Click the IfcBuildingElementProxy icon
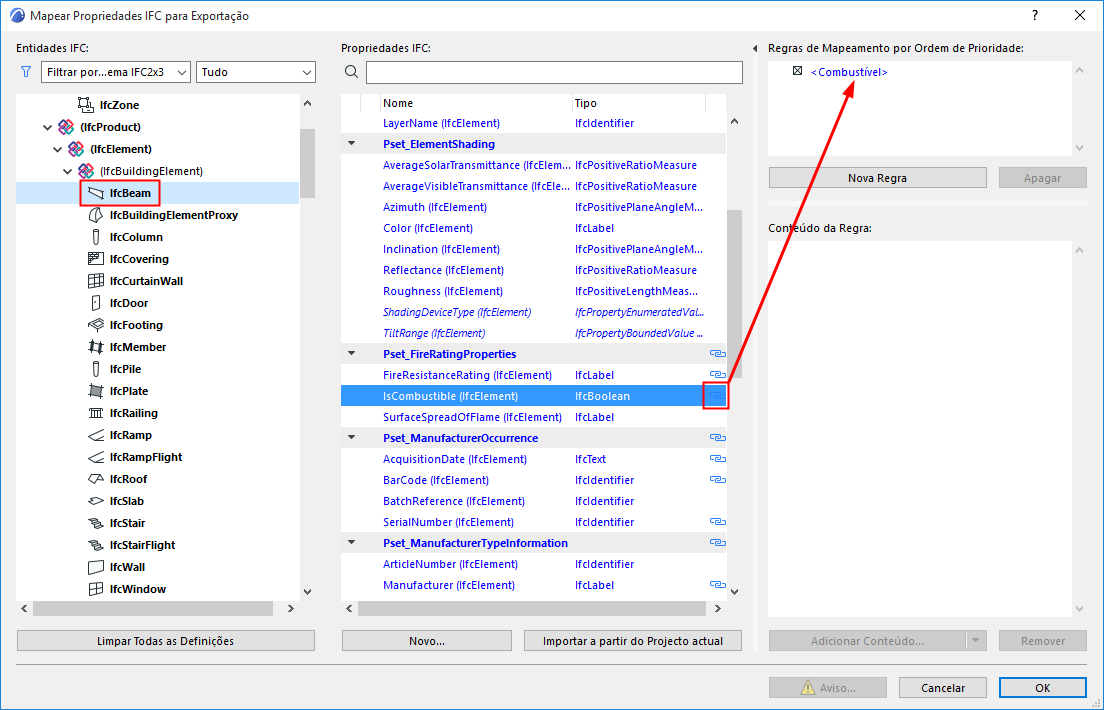1104x710 pixels. pyautogui.click(x=96, y=215)
